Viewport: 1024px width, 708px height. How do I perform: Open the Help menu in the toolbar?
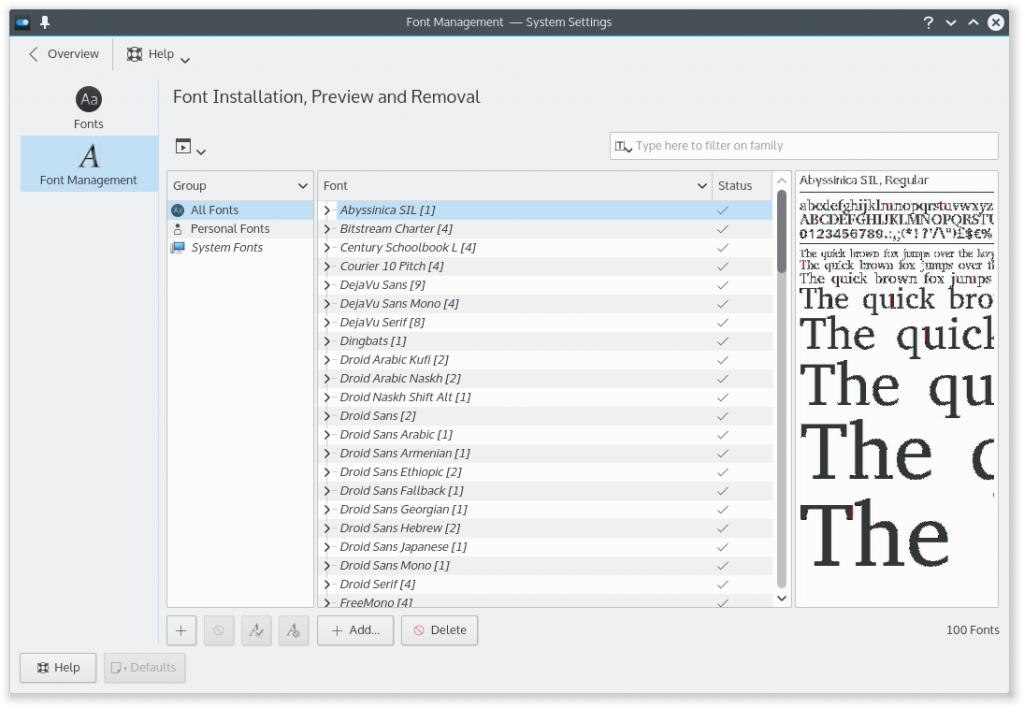(158, 55)
